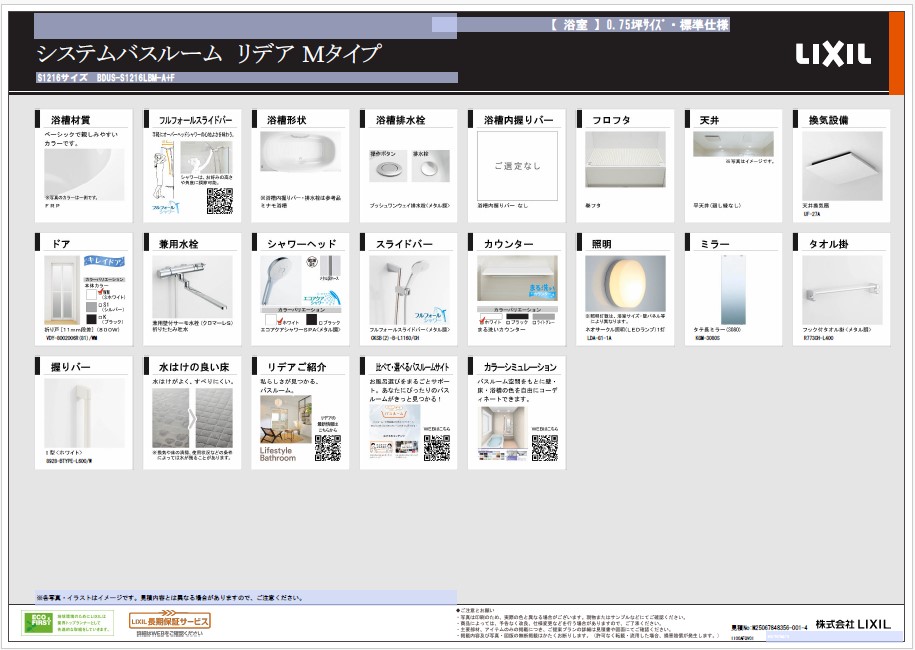Click the ※各写真・イラストはイメージです note

click(169, 597)
